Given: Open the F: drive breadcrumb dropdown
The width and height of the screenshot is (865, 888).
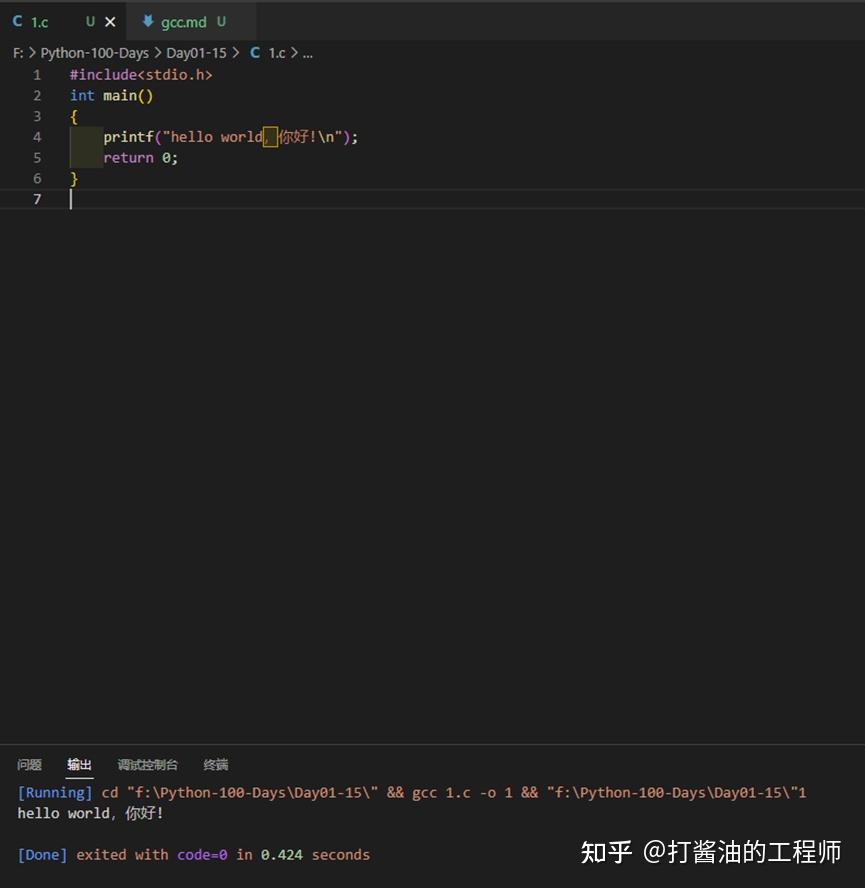Looking at the screenshot, I should pos(17,52).
